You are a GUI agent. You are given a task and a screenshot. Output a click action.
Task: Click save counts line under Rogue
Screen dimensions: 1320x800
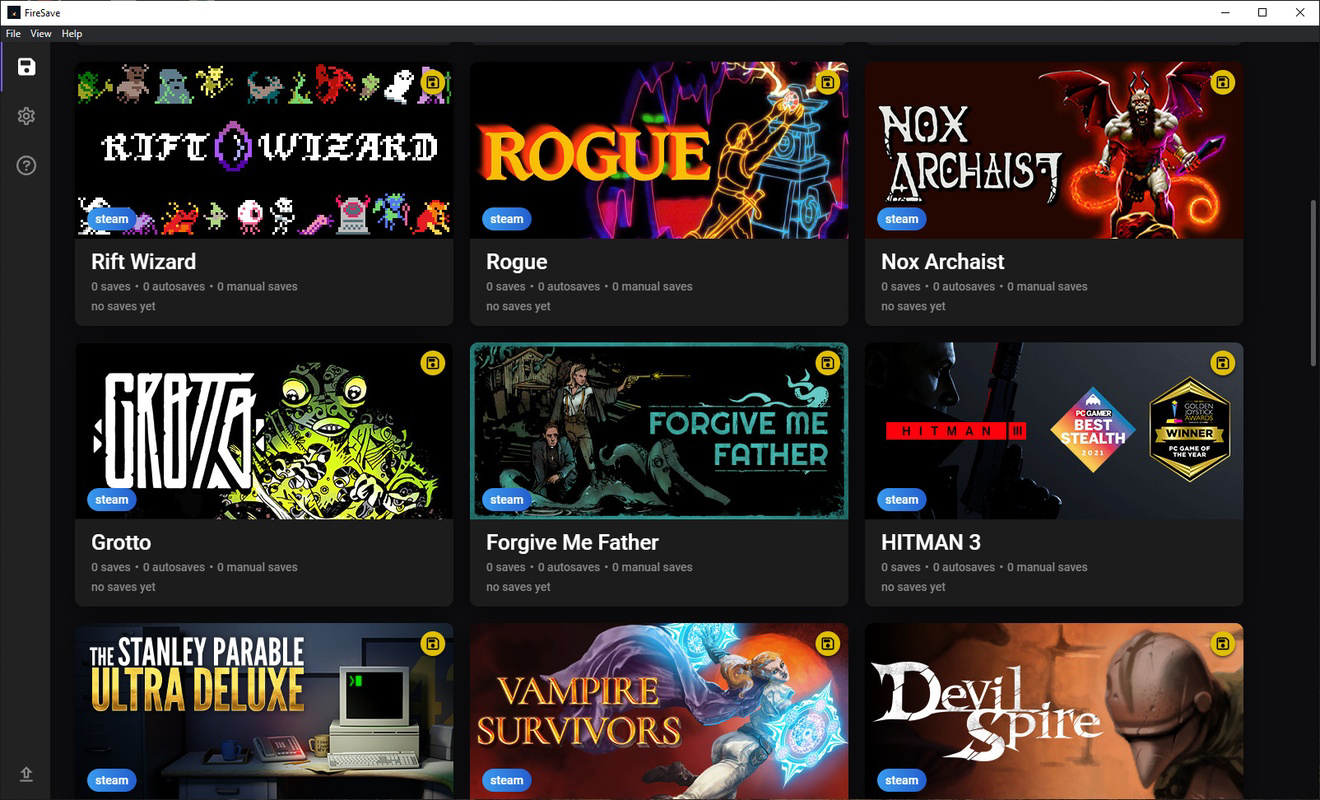click(x=589, y=286)
